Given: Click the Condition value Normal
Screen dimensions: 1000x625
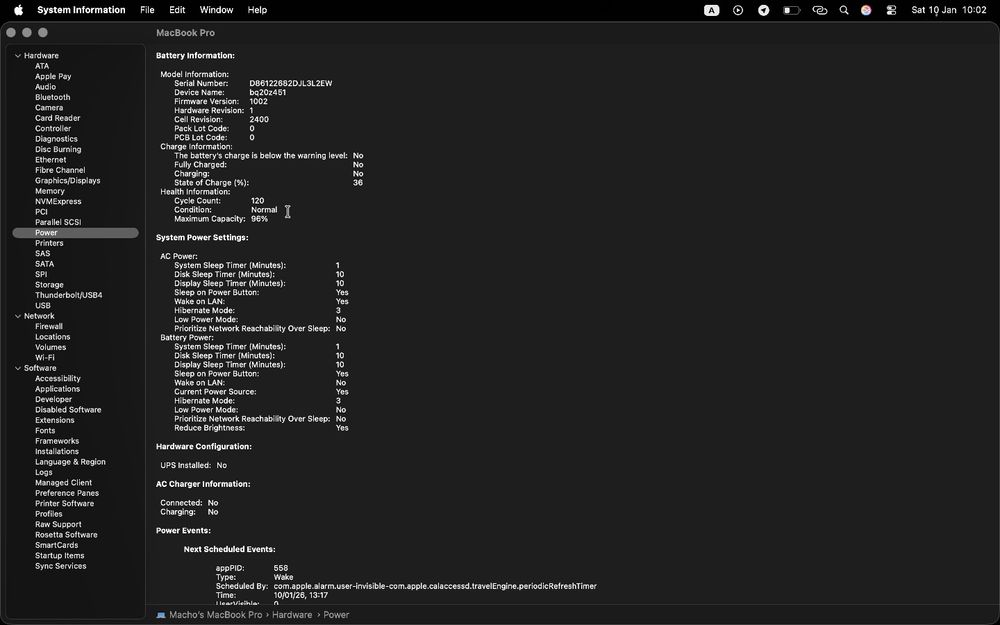Looking at the screenshot, I should [x=264, y=210].
